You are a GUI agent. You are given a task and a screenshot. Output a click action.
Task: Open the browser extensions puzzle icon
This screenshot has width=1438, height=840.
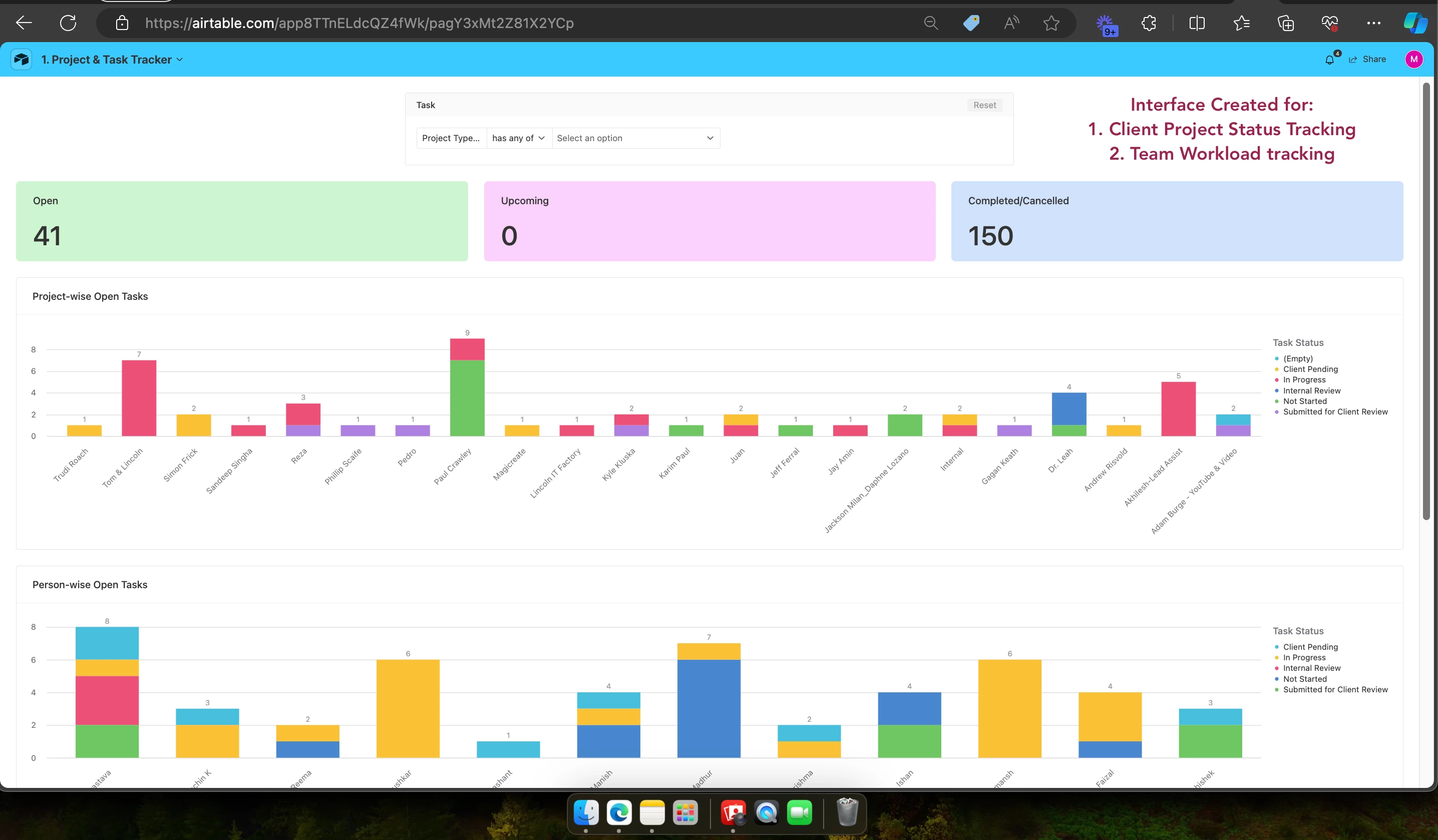(1148, 24)
